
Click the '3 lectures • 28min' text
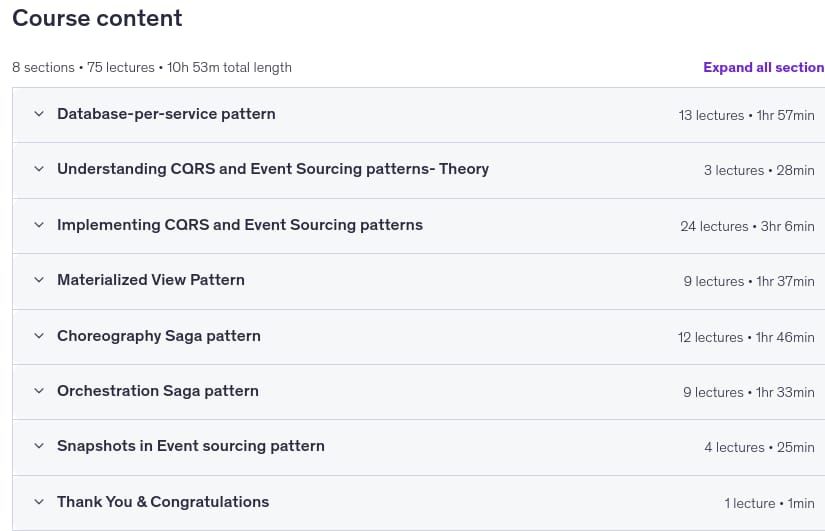[x=759, y=171]
